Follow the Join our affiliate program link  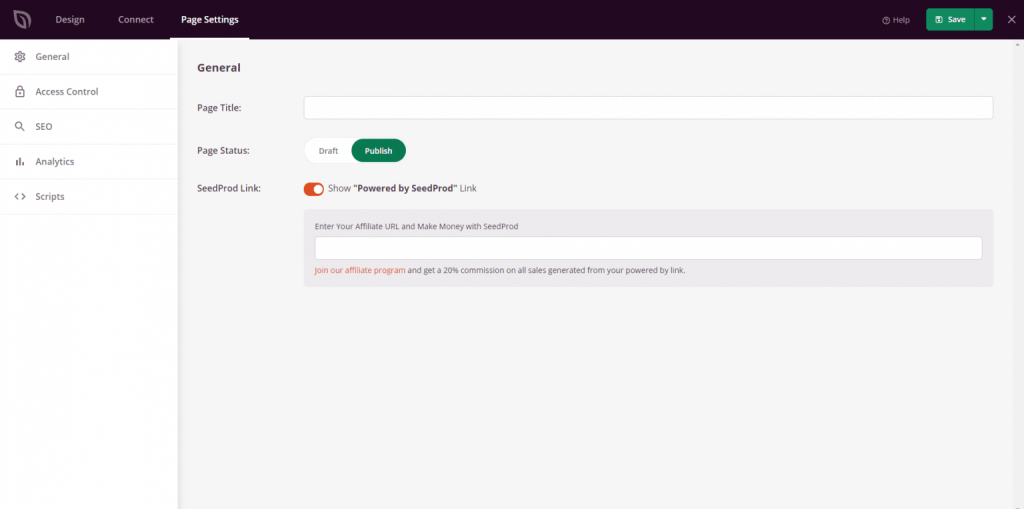pyautogui.click(x=360, y=270)
